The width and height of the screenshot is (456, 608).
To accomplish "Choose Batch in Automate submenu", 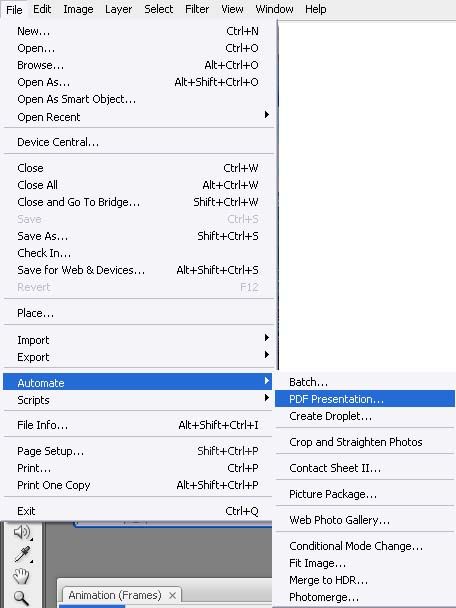I will 365,382.
